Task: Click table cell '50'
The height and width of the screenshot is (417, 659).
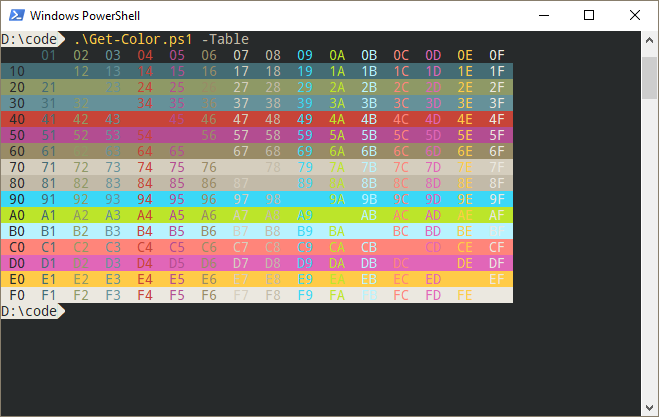Action: (x=17, y=135)
